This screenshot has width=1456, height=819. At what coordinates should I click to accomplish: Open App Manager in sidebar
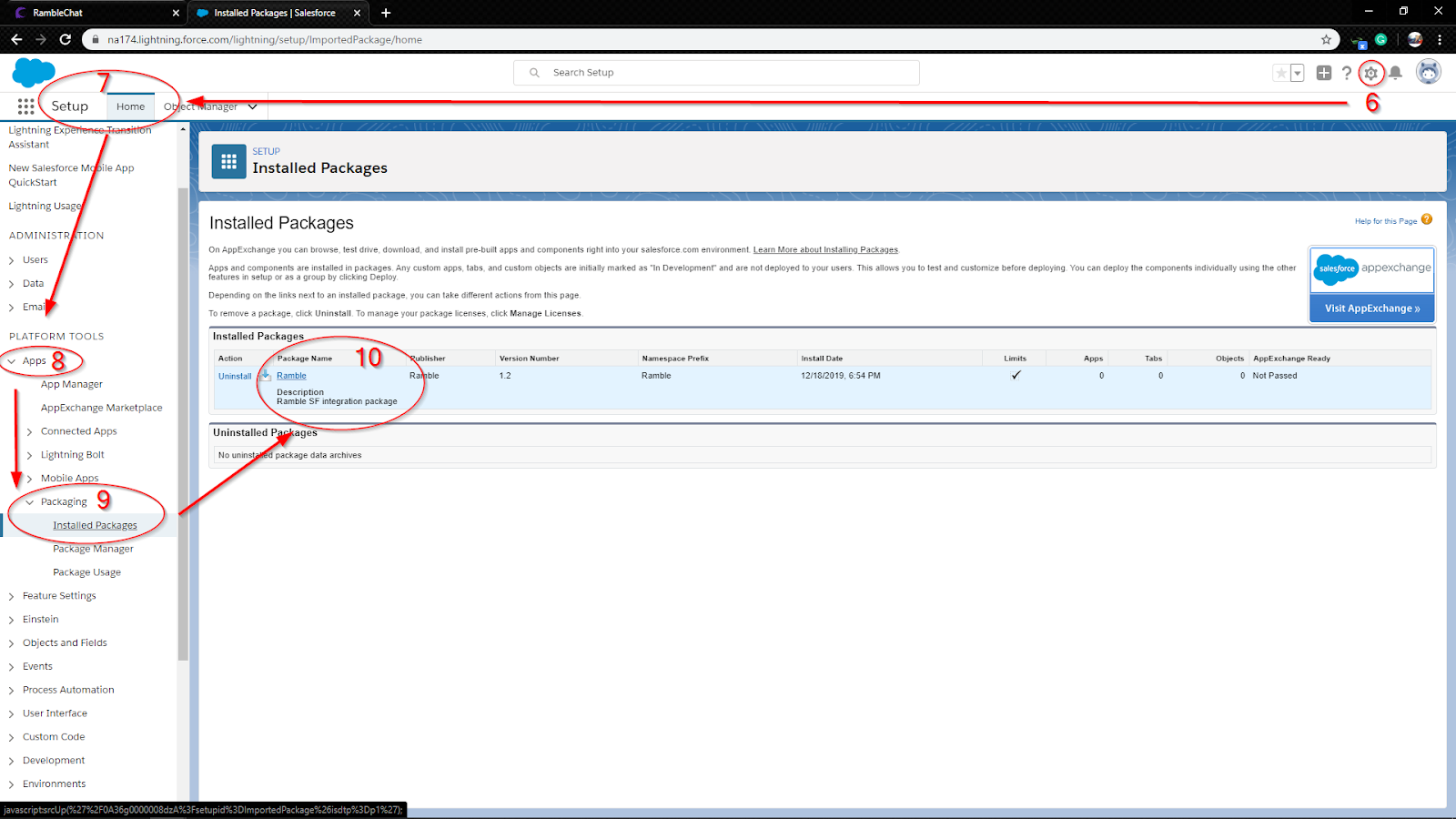[72, 384]
